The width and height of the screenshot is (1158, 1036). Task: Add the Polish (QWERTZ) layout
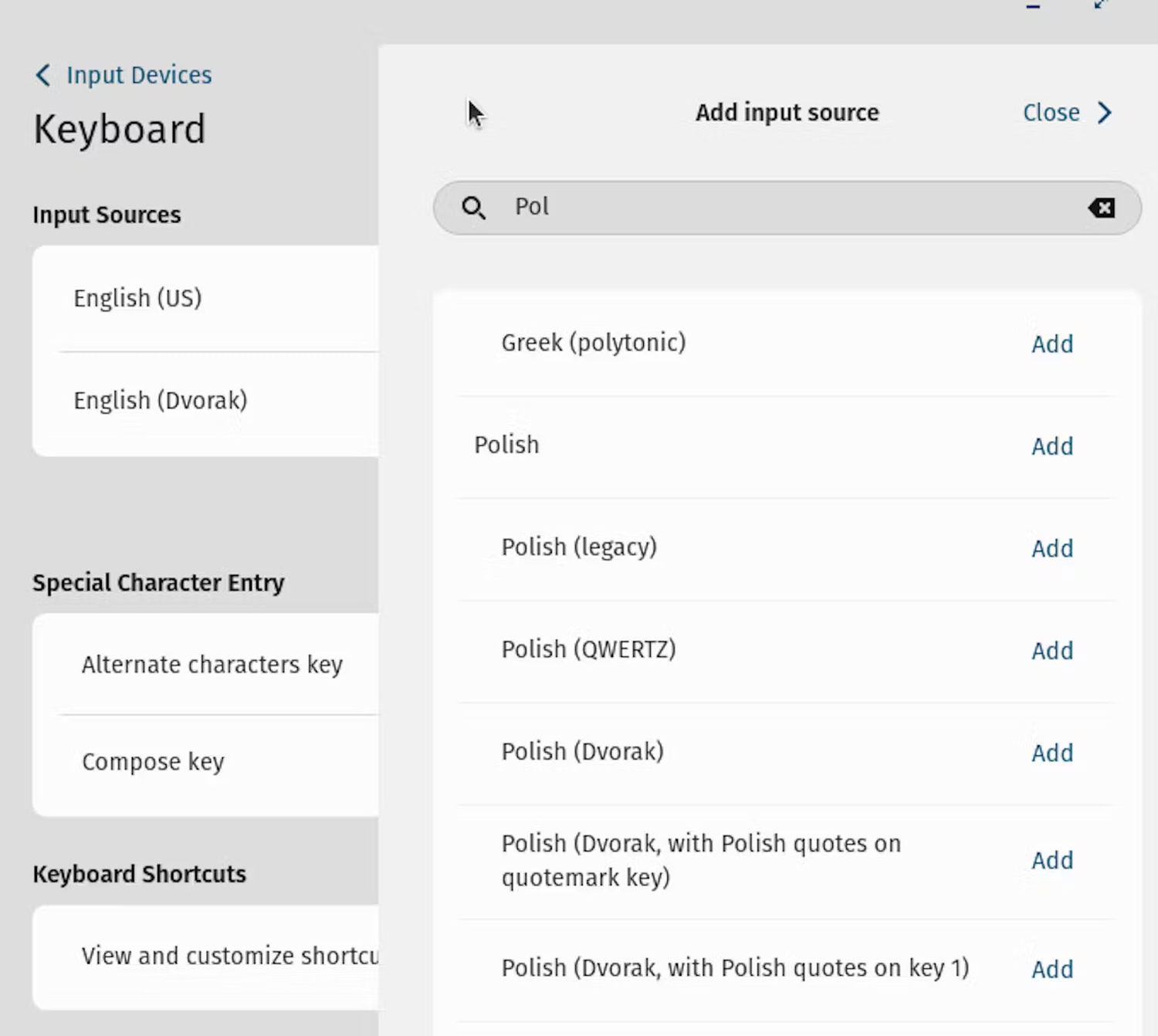(x=1051, y=651)
